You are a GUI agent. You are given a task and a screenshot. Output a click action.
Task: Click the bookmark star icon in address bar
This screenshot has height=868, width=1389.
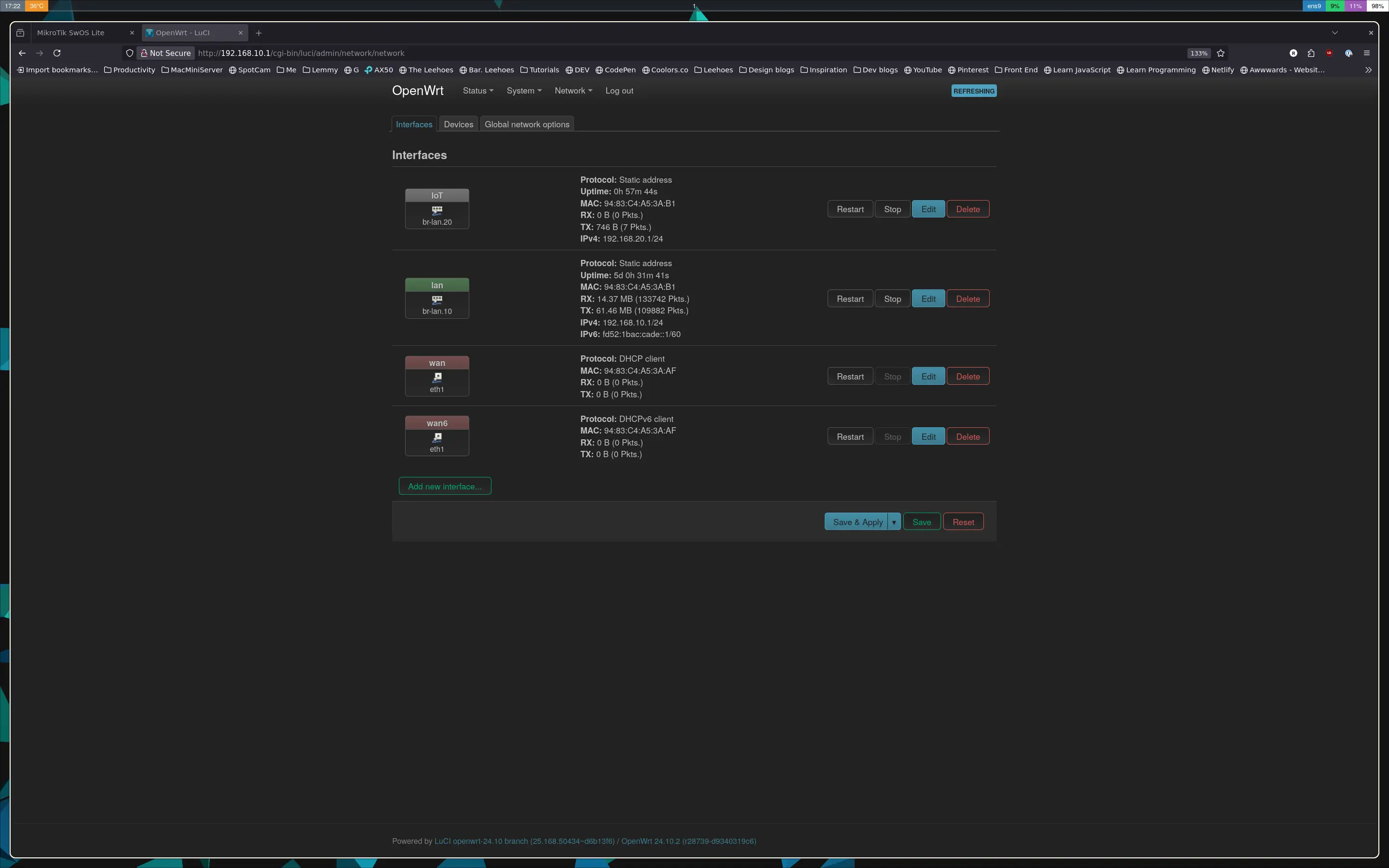click(x=1221, y=53)
